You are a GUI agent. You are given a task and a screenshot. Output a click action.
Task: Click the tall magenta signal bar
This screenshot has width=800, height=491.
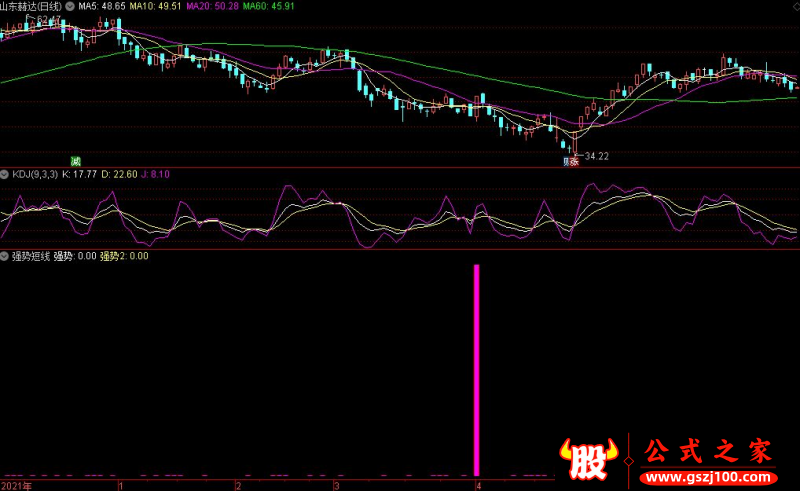pos(477,370)
